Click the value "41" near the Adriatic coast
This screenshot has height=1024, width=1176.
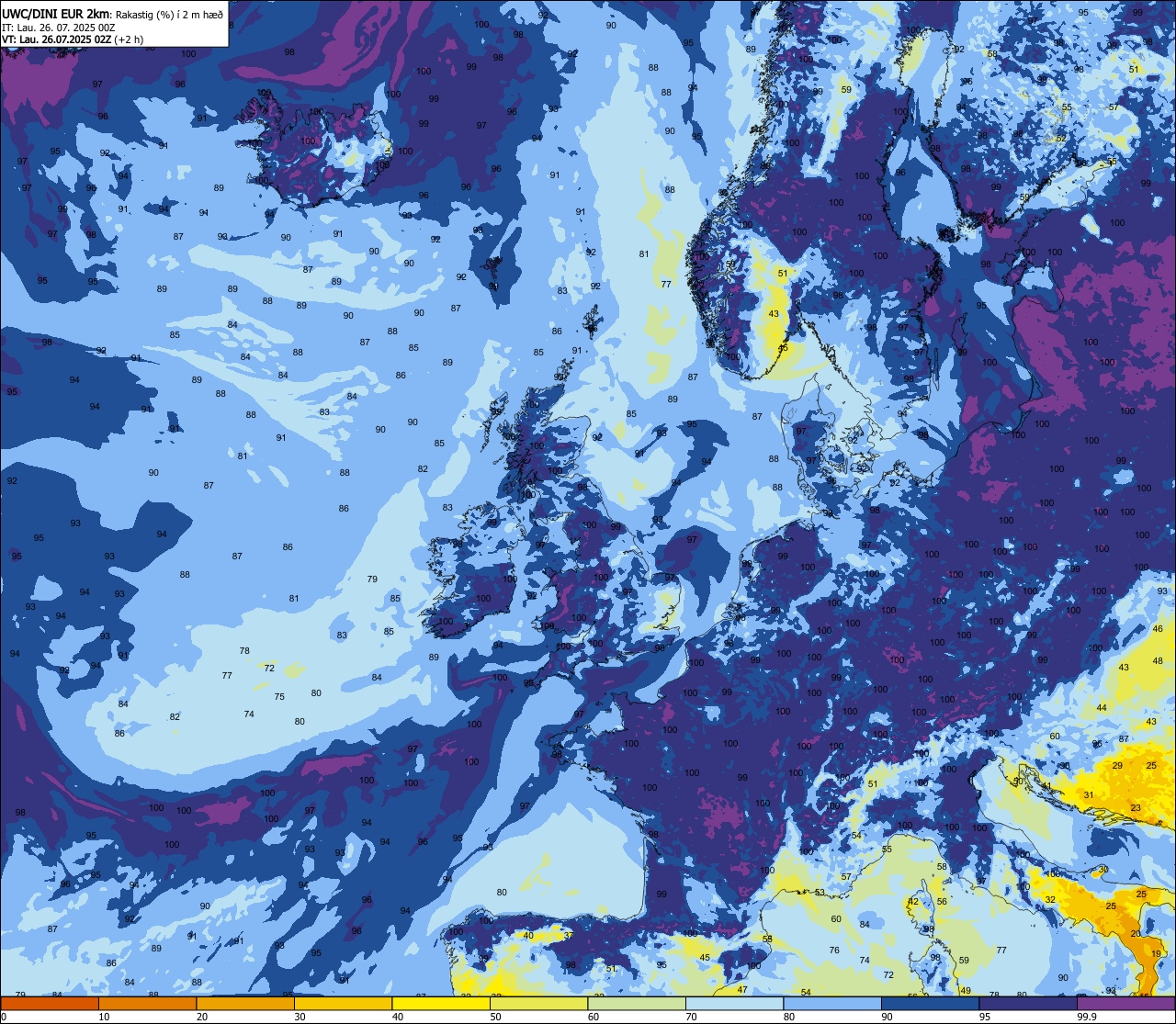tap(1046, 786)
